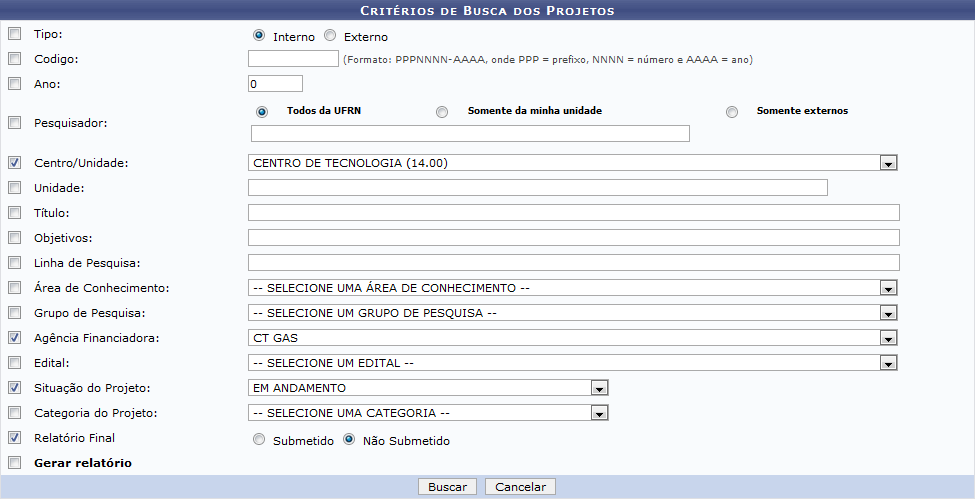The height and width of the screenshot is (501, 976).
Task: Toggle the Agência Financiadora checkbox
Action: coord(14,338)
